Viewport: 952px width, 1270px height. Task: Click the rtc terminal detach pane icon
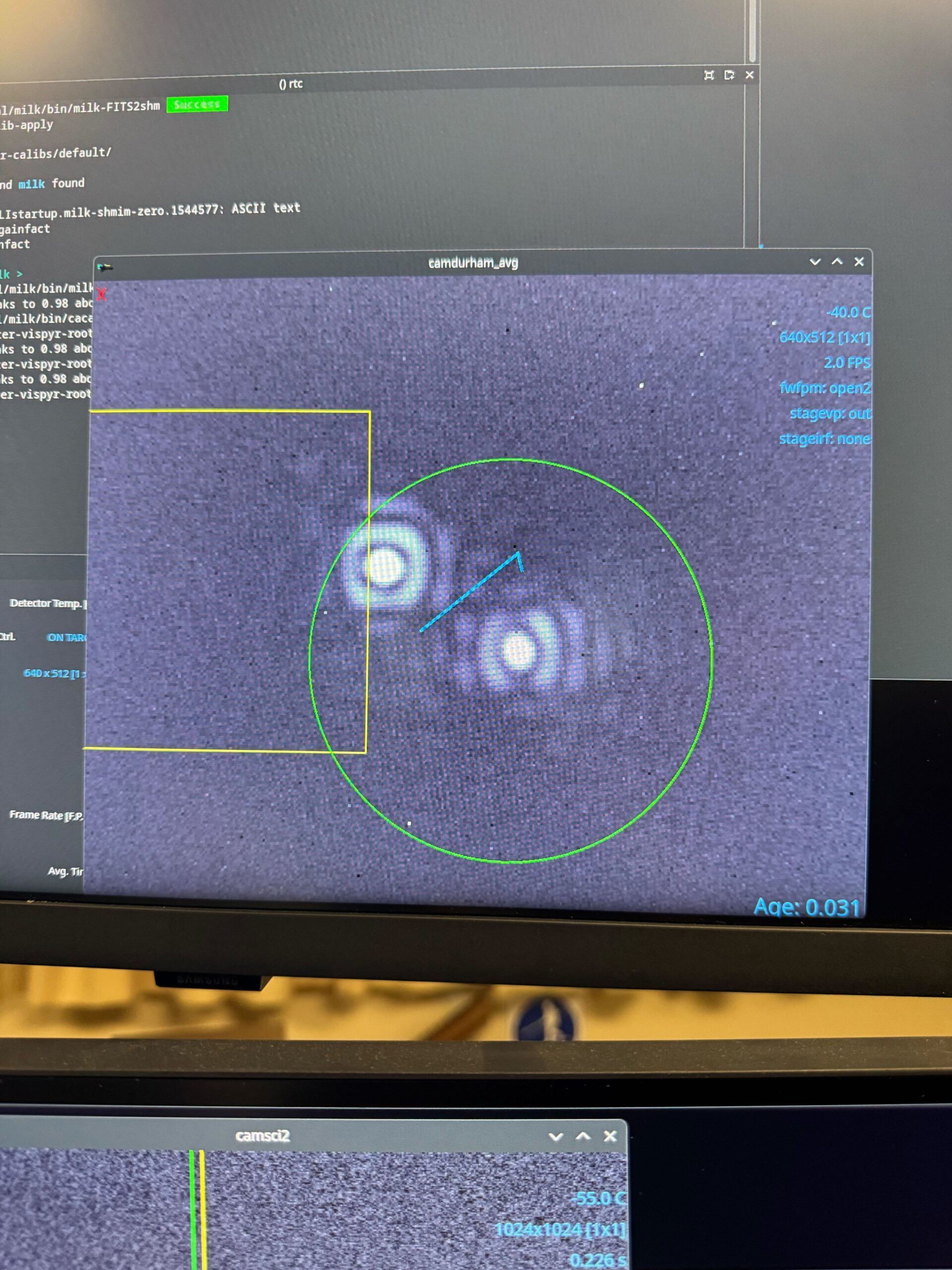coord(729,75)
